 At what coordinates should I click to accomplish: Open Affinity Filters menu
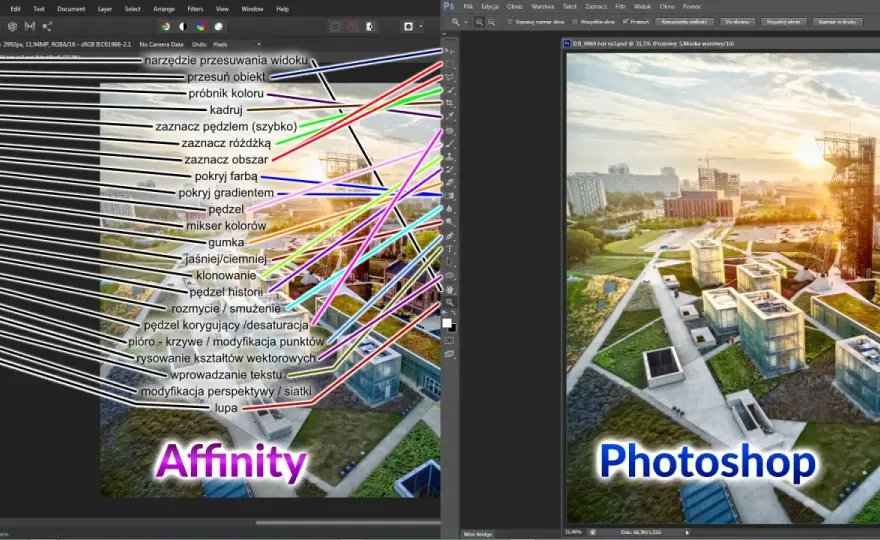(195, 9)
